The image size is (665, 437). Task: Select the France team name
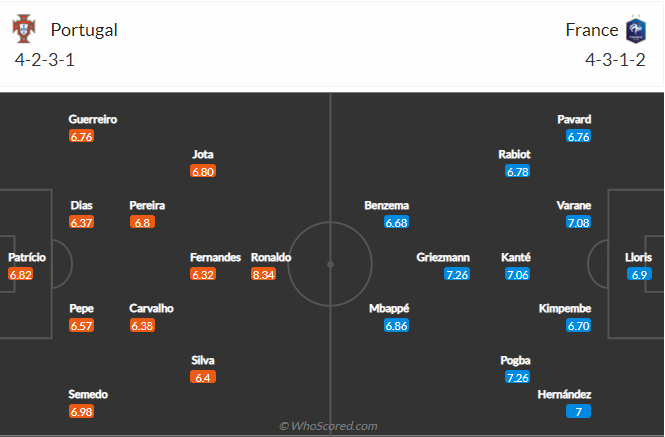coord(592,30)
